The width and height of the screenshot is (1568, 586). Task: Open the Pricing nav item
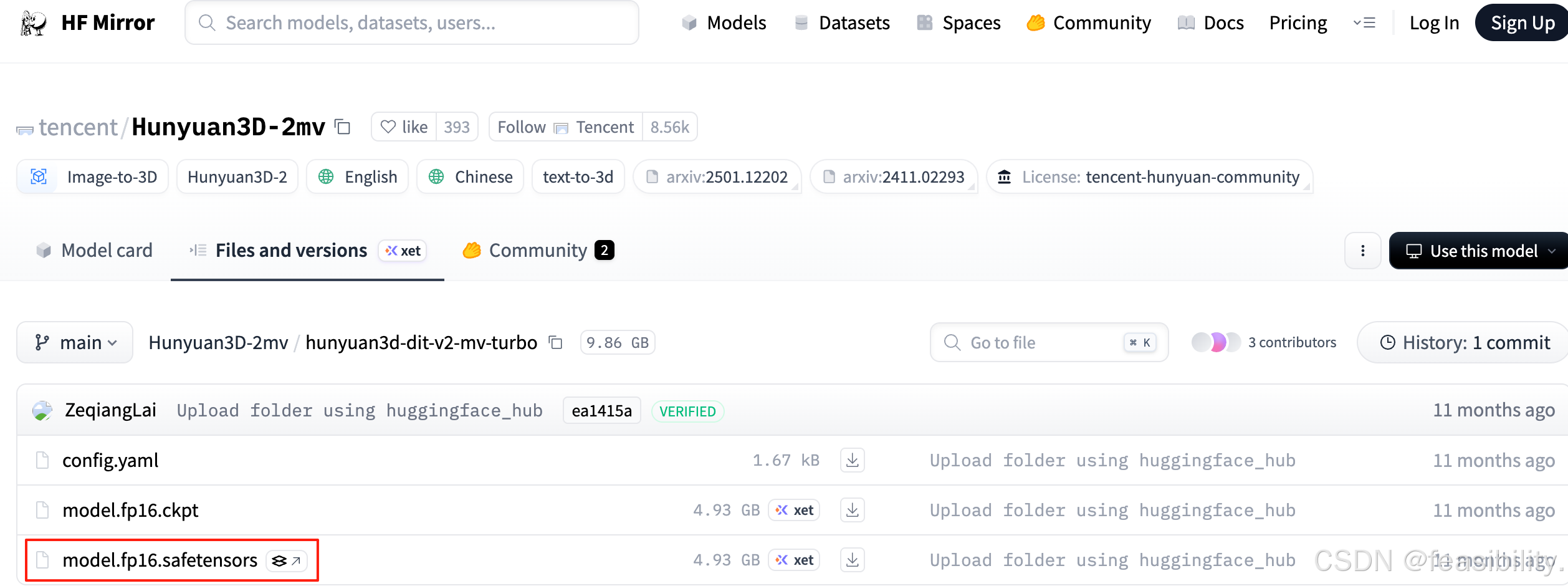click(1298, 23)
